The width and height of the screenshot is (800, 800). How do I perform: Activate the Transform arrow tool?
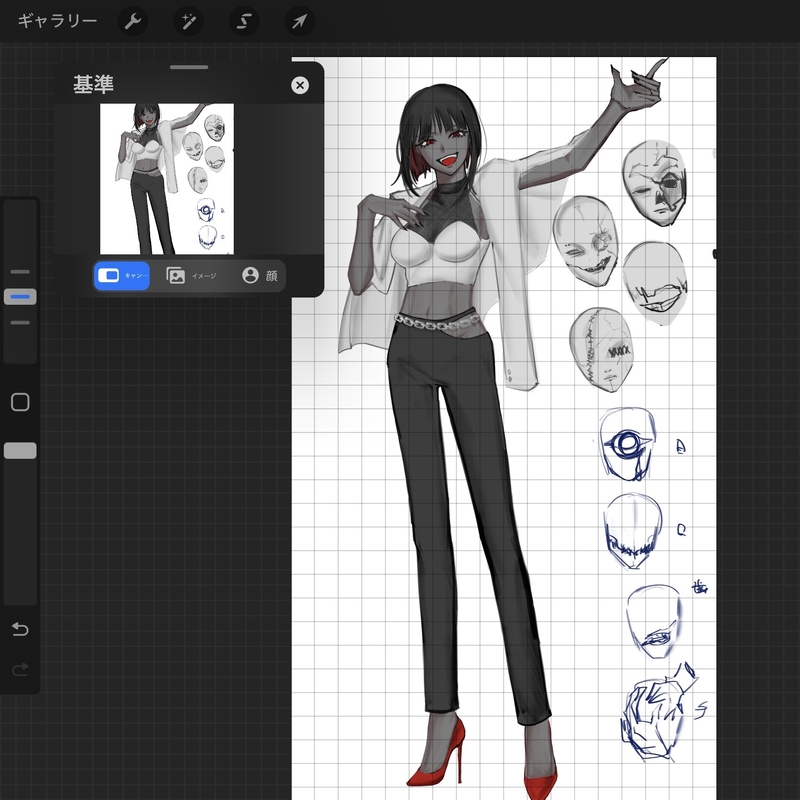coord(298,21)
